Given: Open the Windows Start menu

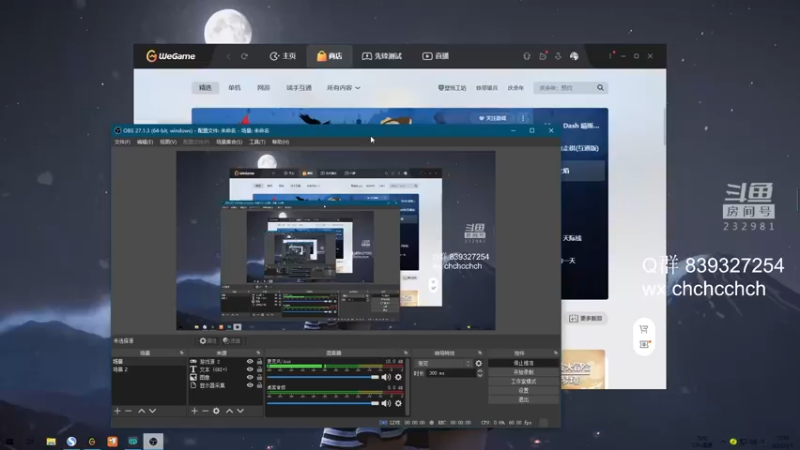Looking at the screenshot, I should click(9, 441).
